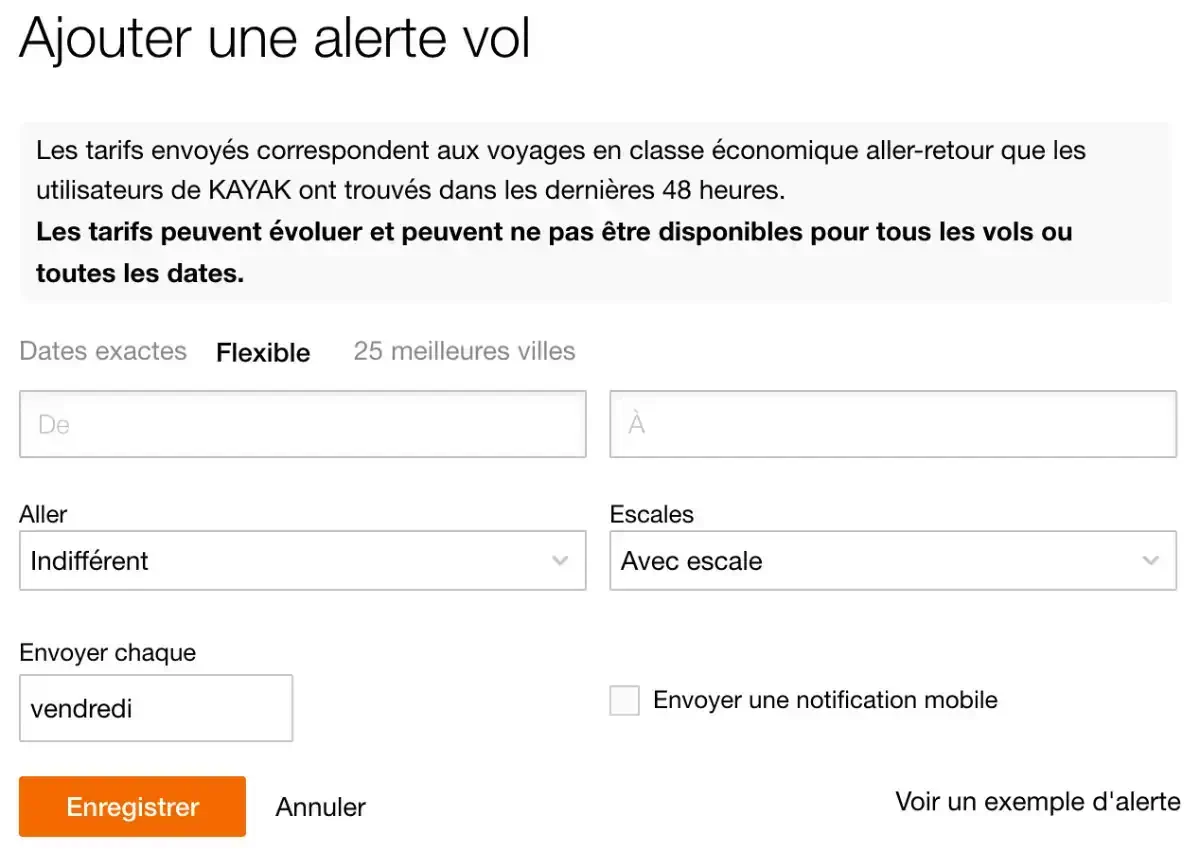Switch to the '25 meilleures villes' tab
Image resolution: width=1200 pixels, height=852 pixels.
coord(464,351)
